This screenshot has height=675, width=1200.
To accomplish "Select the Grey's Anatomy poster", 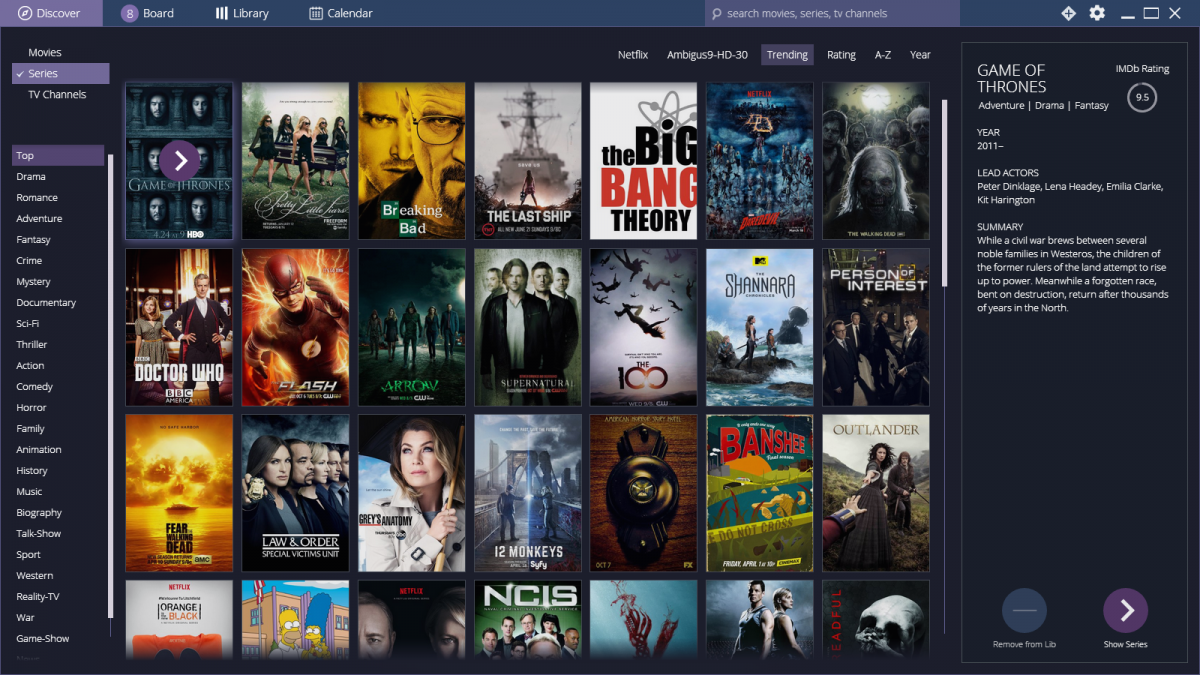I will (411, 493).
